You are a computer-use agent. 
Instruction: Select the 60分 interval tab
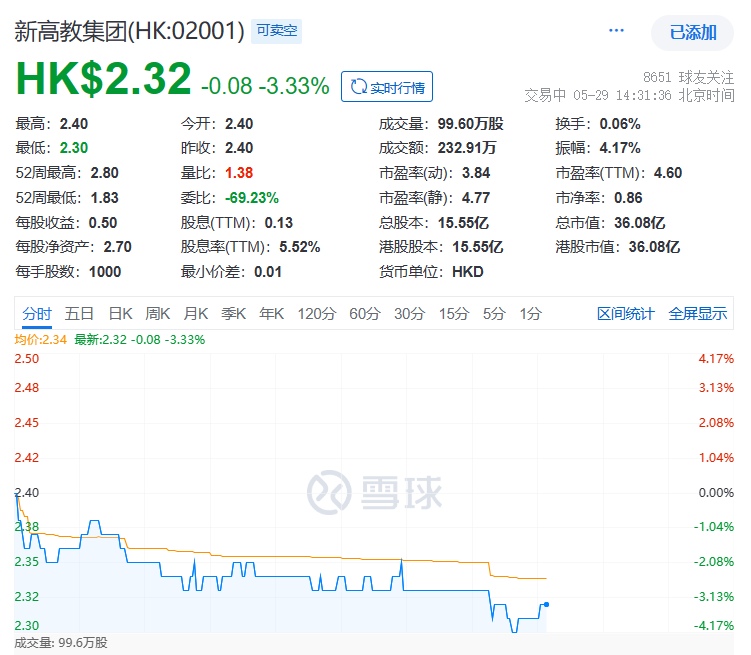(x=364, y=314)
